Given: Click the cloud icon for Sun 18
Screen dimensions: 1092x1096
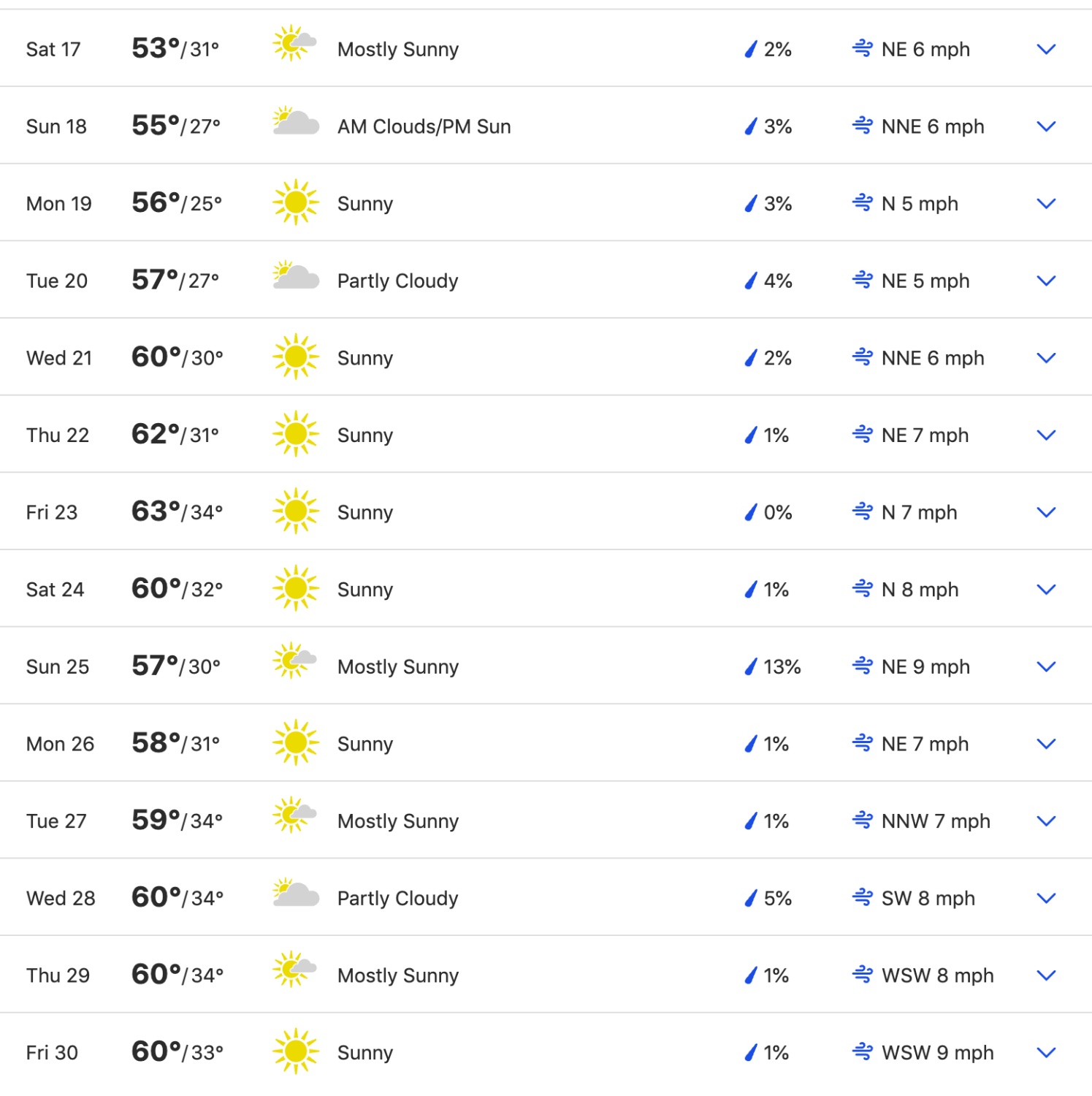Looking at the screenshot, I should [296, 121].
